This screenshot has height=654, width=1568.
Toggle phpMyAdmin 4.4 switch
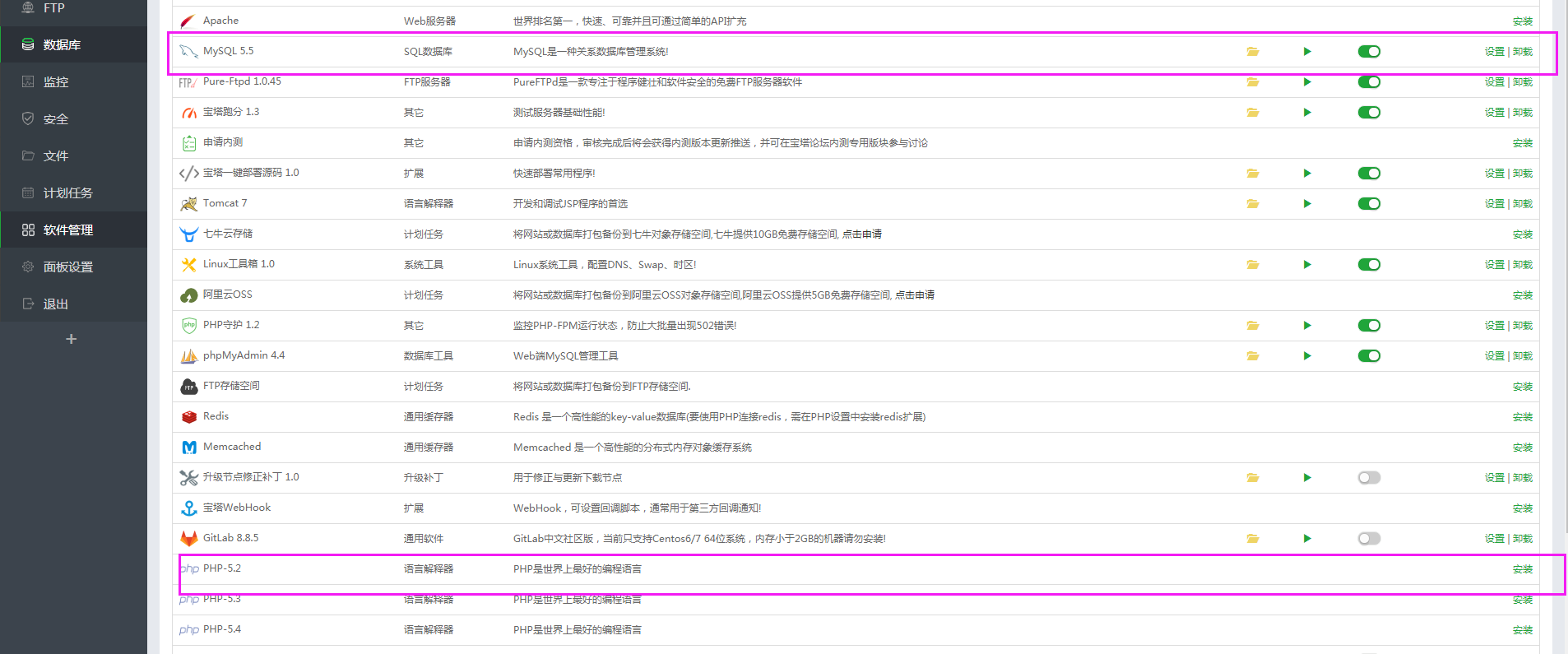[x=1369, y=356]
